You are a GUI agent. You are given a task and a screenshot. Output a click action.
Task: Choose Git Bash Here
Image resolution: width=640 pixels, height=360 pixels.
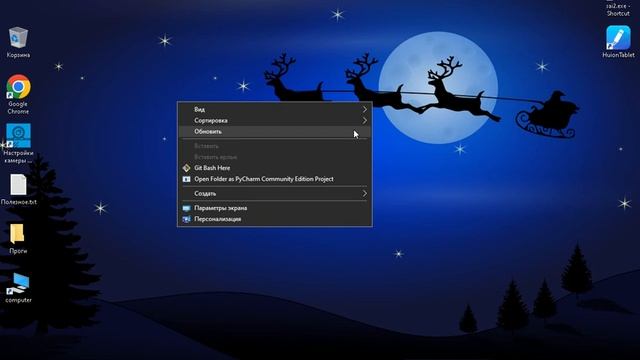click(x=275, y=168)
